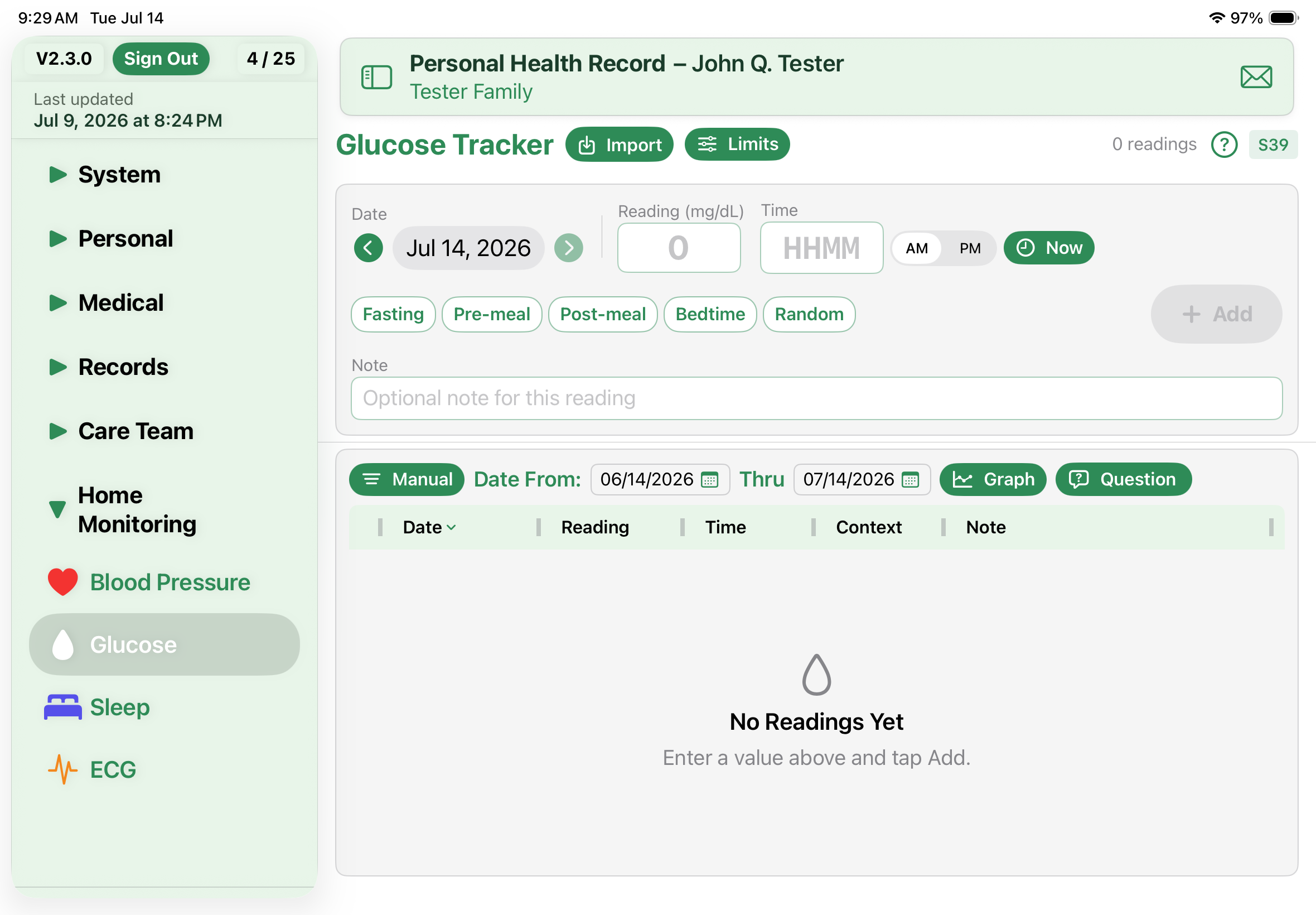Click the Reading column header
1316x915 pixels.
point(594,527)
